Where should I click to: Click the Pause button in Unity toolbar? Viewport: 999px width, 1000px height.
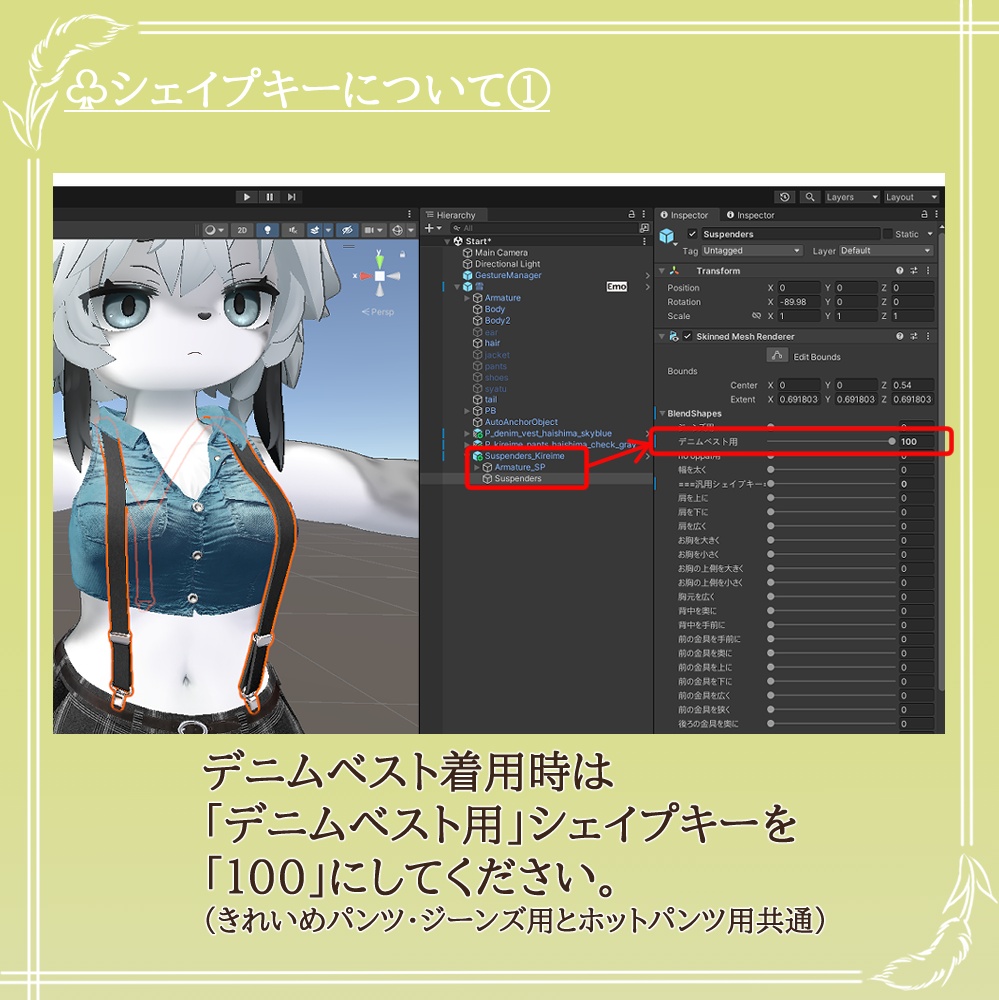pos(269,197)
